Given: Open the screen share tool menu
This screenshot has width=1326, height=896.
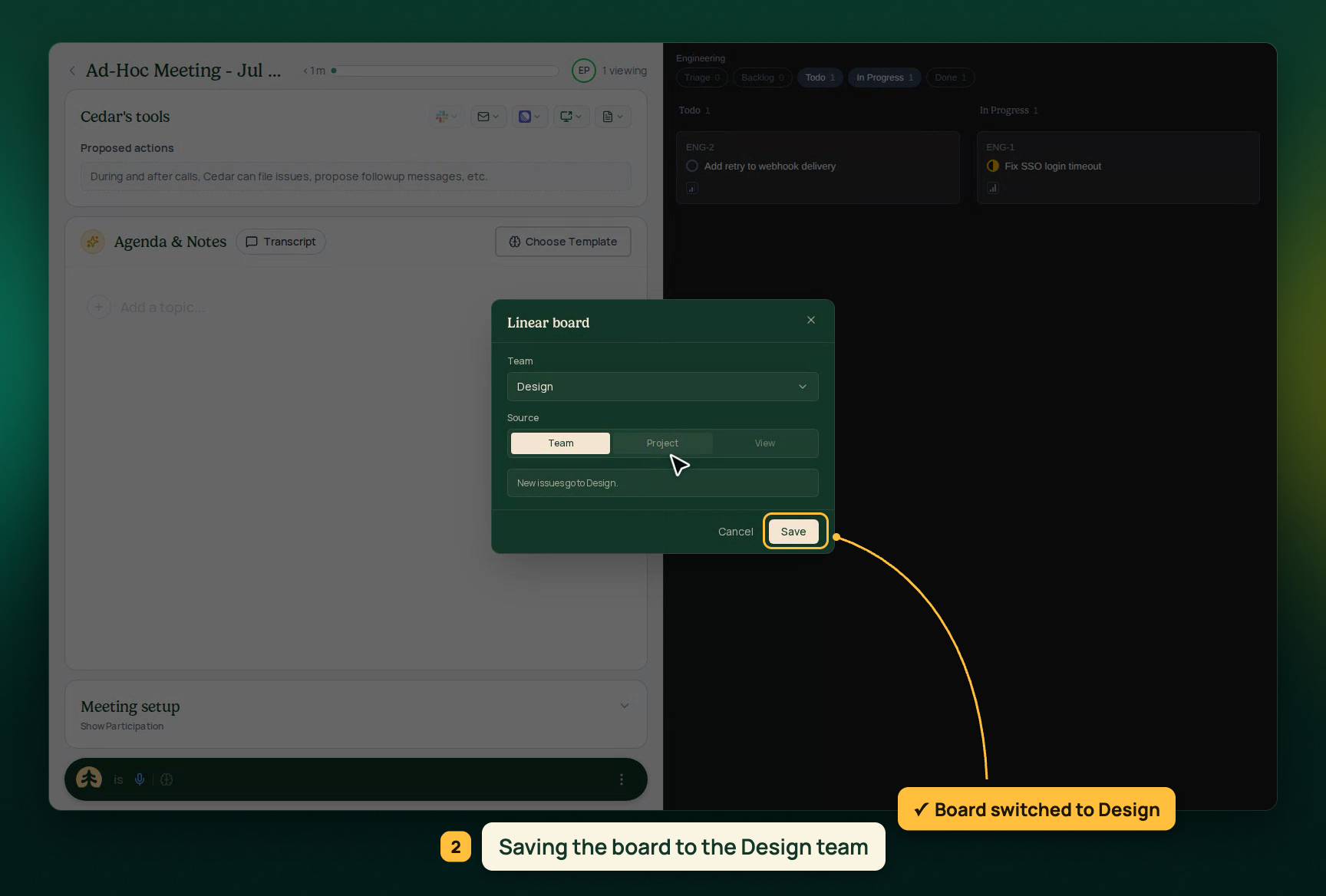Looking at the screenshot, I should point(571,117).
